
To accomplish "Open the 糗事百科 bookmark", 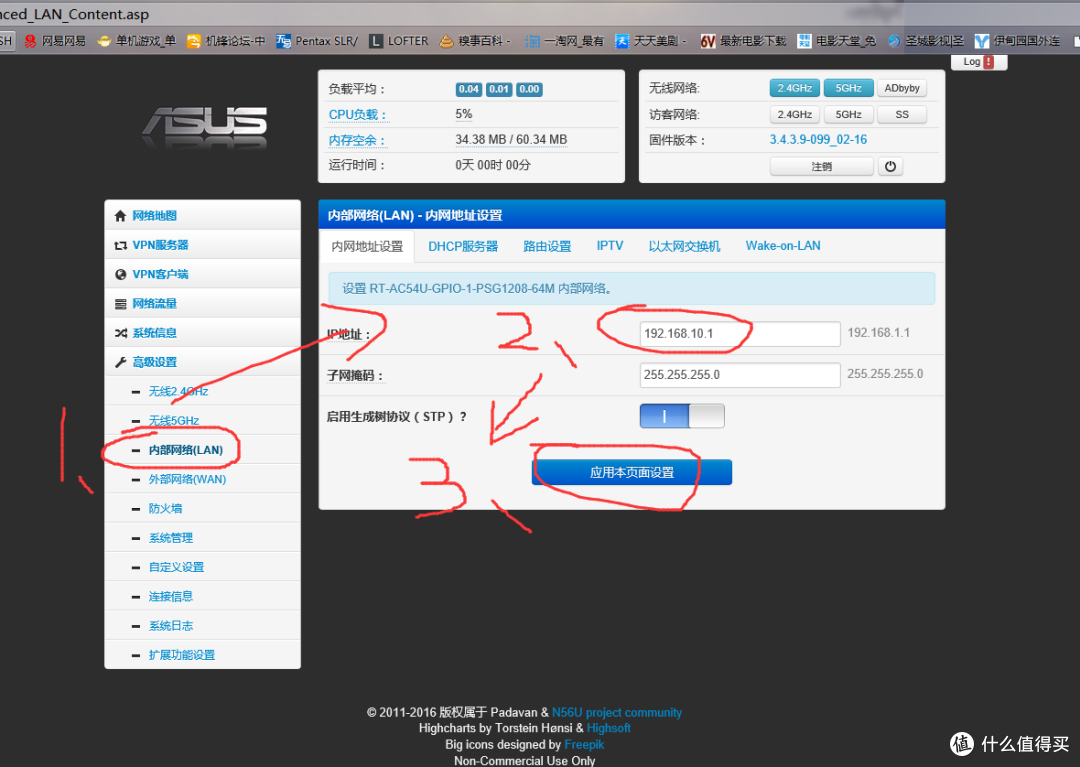I will pyautogui.click(x=475, y=41).
